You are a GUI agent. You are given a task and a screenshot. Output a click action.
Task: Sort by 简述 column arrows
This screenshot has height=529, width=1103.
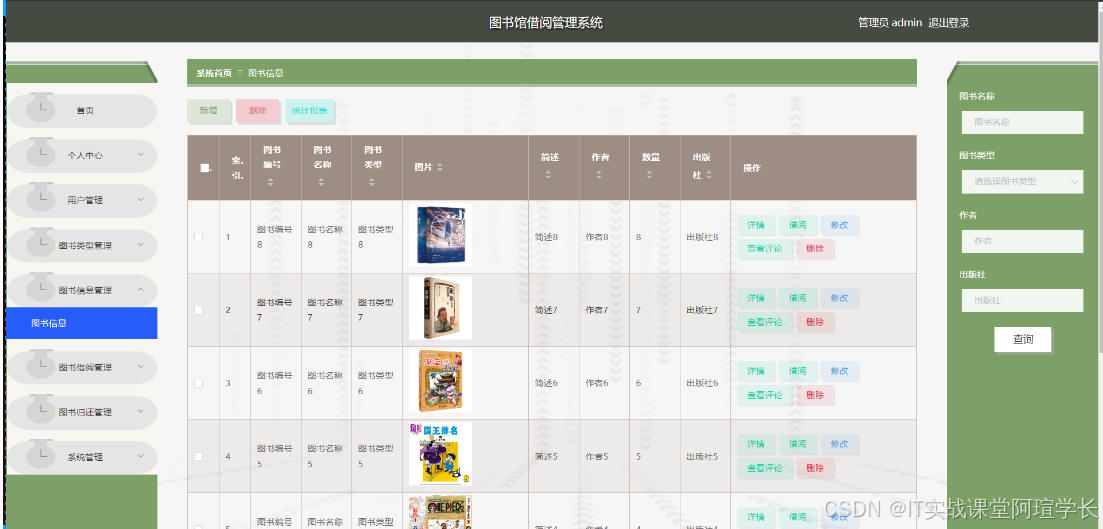click(549, 174)
